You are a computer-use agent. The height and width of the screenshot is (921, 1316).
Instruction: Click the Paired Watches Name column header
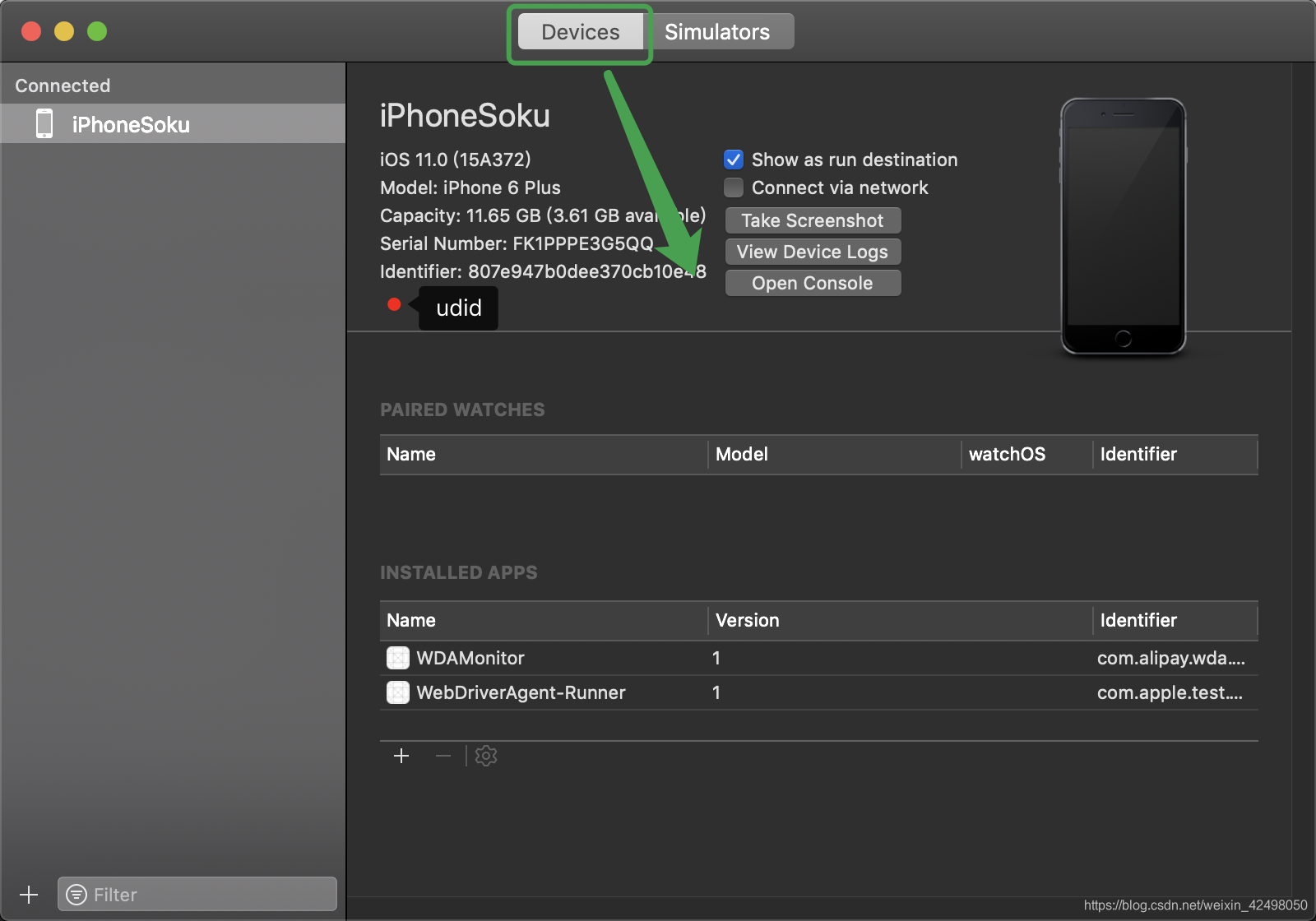pos(543,454)
